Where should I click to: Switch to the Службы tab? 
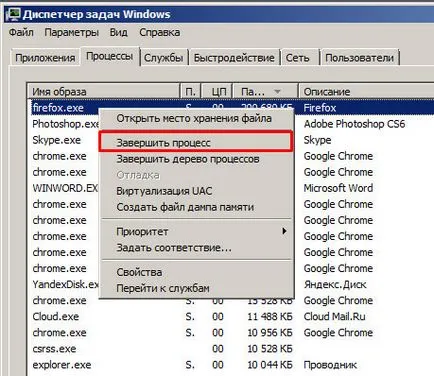(163, 58)
